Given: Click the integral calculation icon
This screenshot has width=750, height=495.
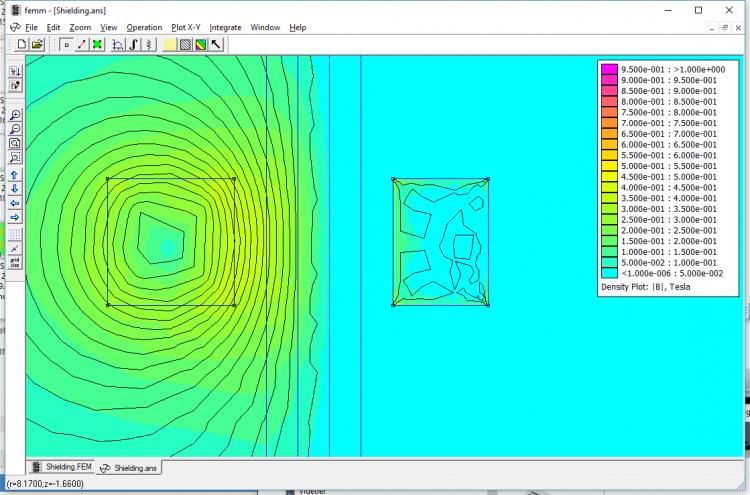Looking at the screenshot, I should click(134, 44).
